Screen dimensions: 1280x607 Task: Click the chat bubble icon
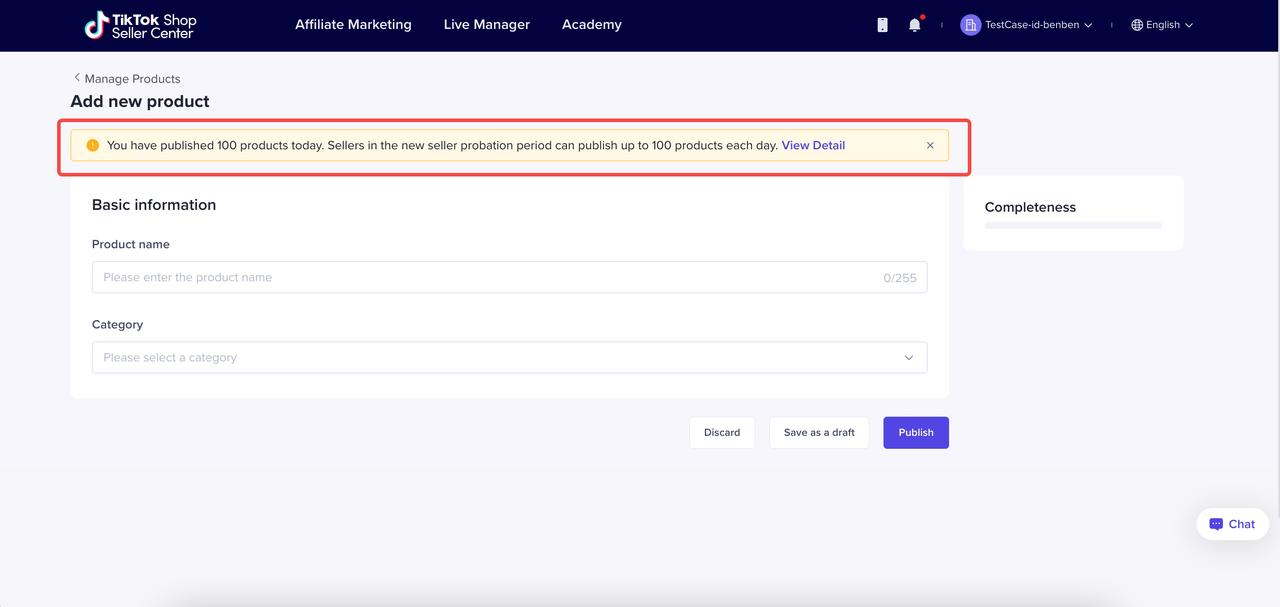[1216, 524]
